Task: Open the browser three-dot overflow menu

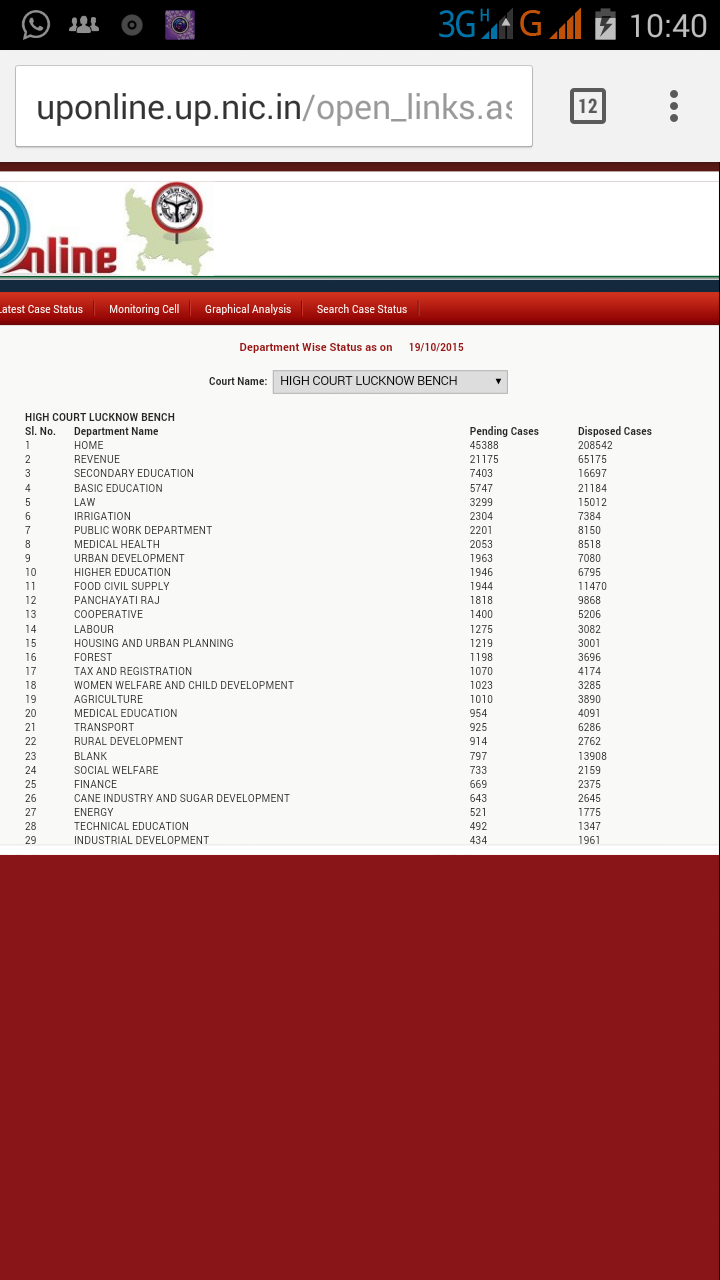Action: tap(674, 106)
